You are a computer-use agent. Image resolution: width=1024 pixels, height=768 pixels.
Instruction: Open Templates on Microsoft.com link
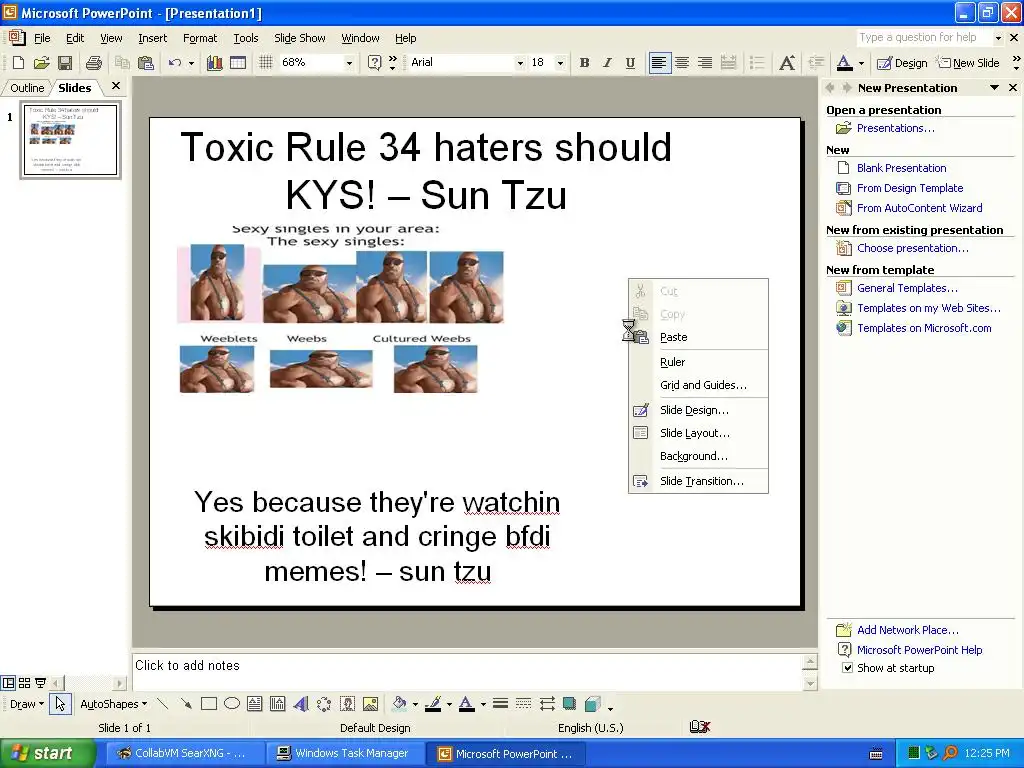(924, 328)
